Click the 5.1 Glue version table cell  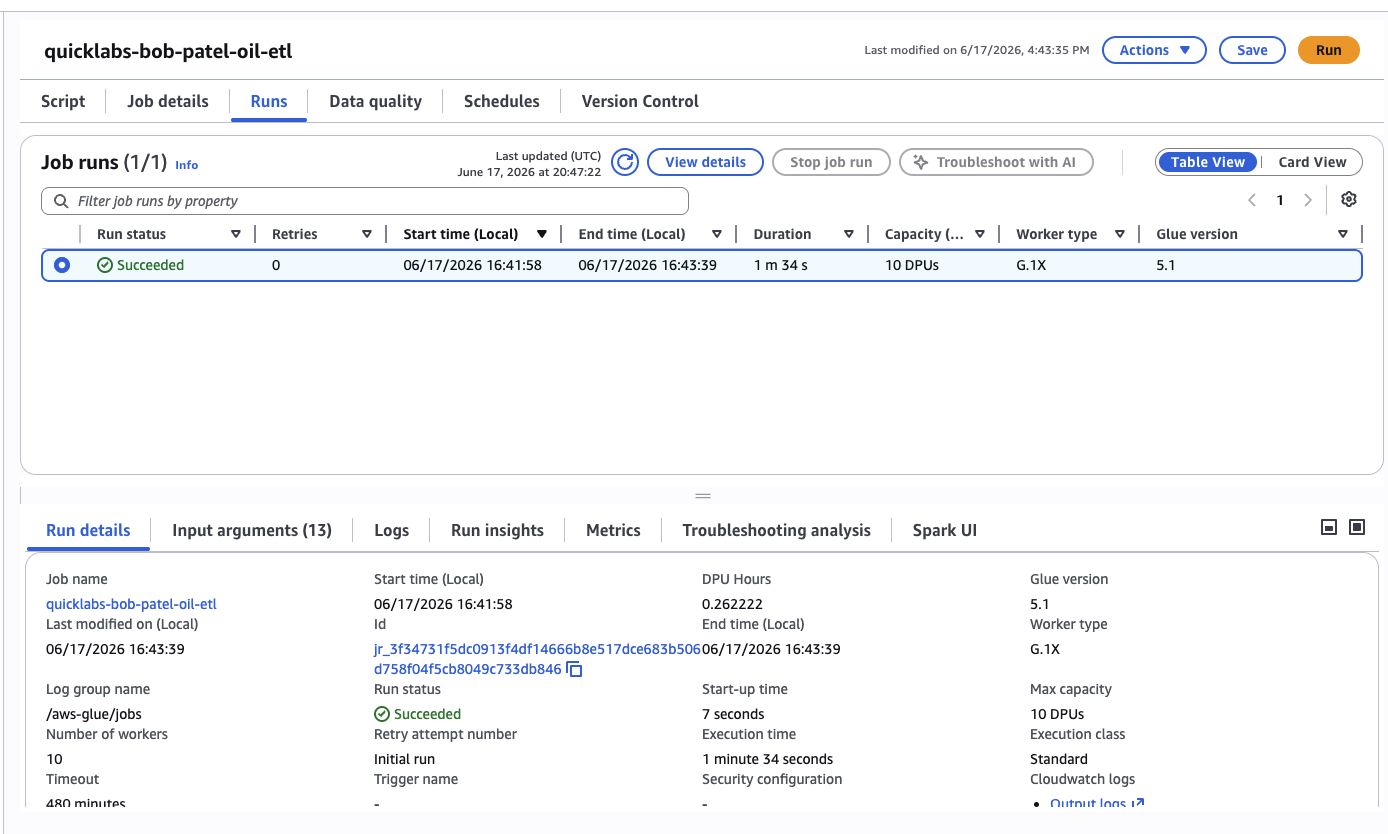pyautogui.click(x=1166, y=265)
